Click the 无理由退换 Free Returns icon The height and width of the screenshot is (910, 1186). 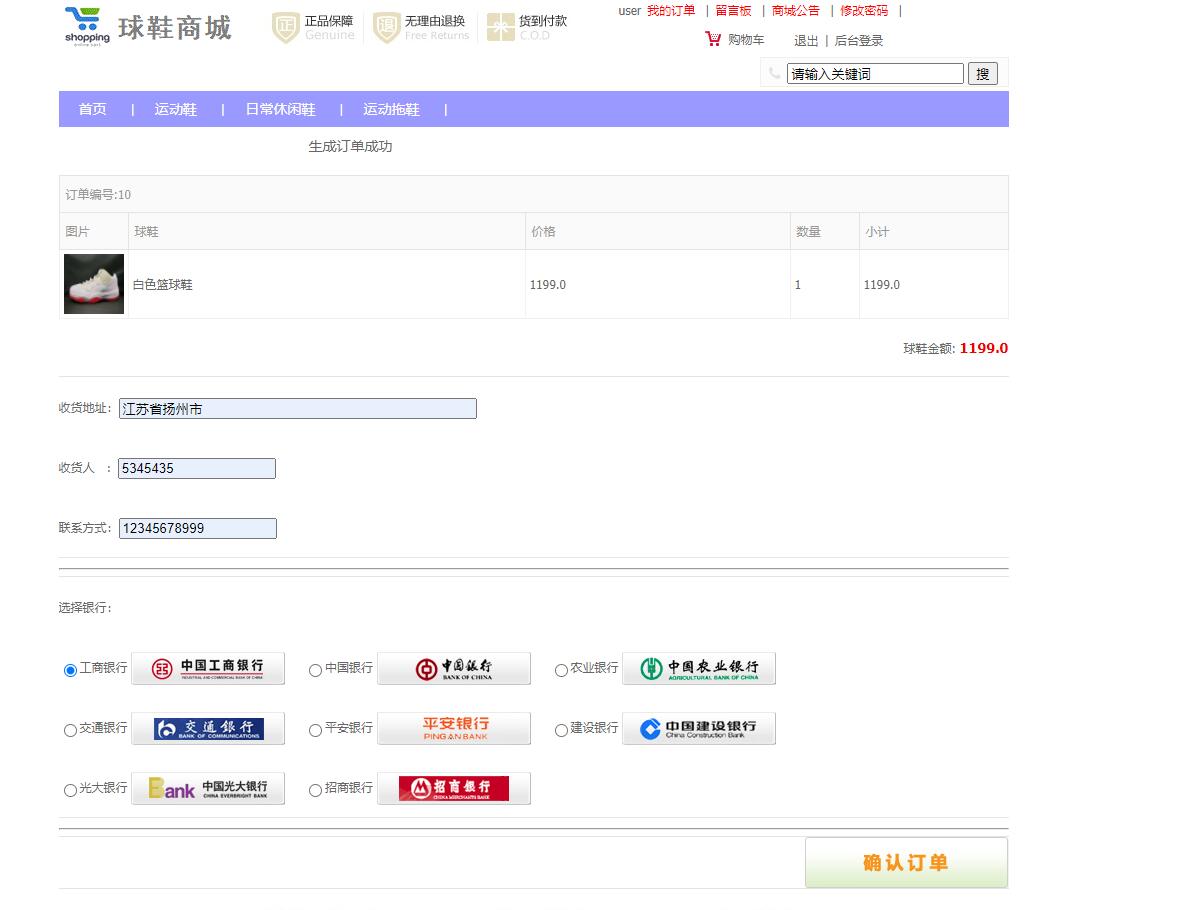386,27
